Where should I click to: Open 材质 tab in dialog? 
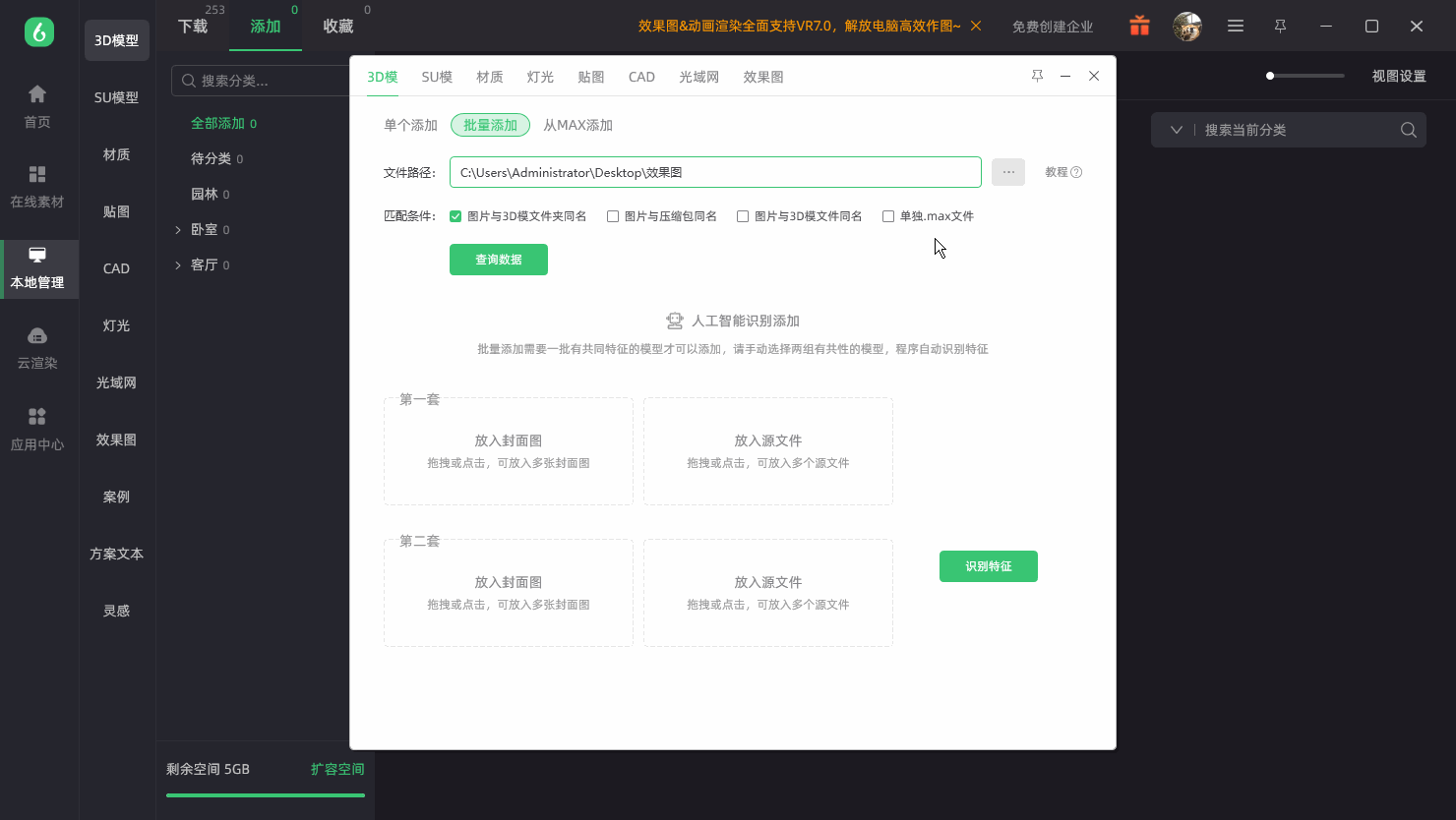[x=489, y=77]
